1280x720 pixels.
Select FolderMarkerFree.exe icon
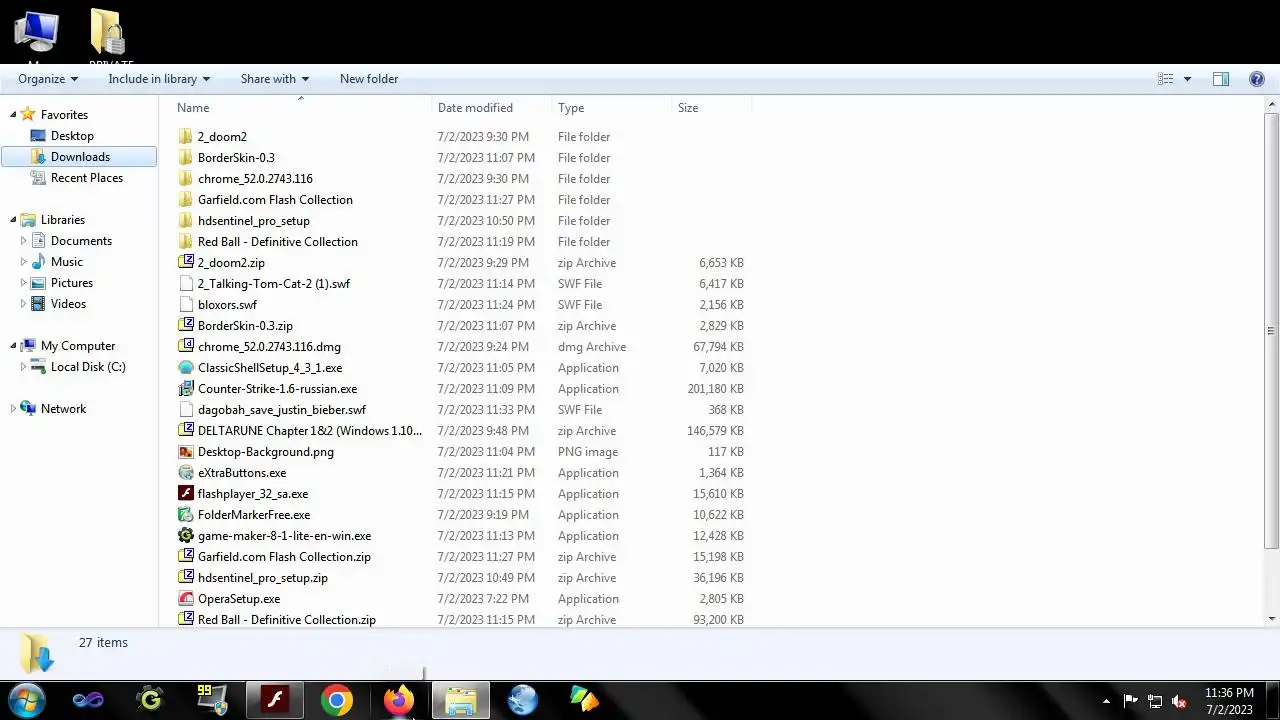(185, 515)
